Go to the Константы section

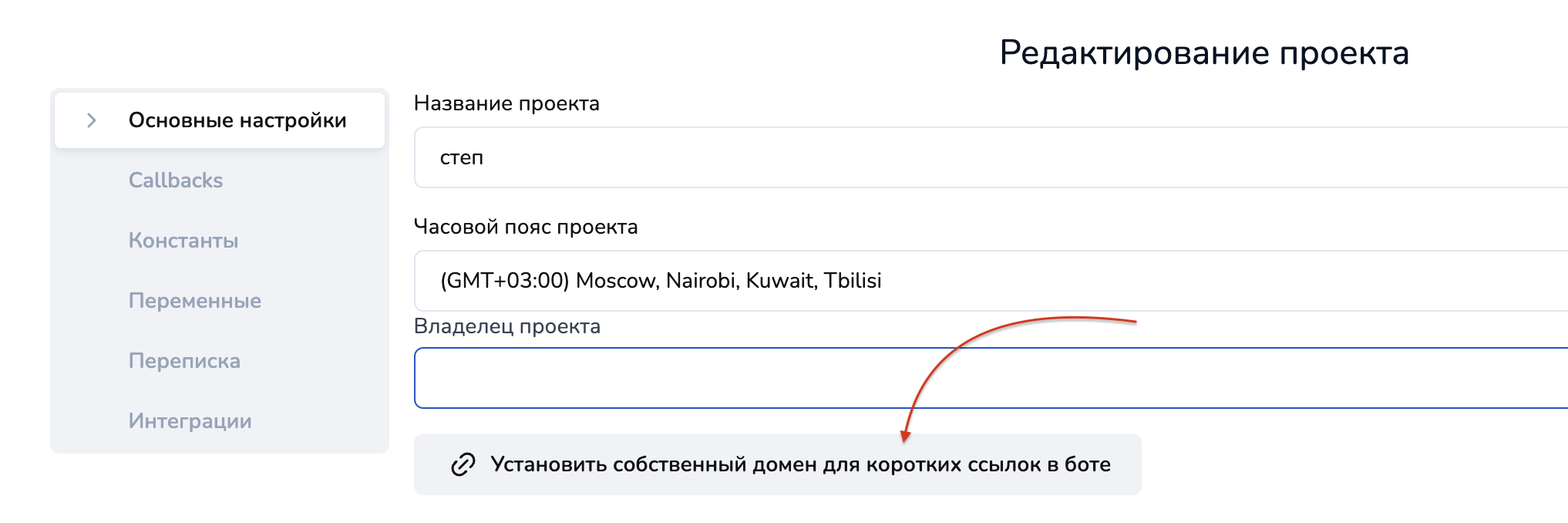click(183, 241)
